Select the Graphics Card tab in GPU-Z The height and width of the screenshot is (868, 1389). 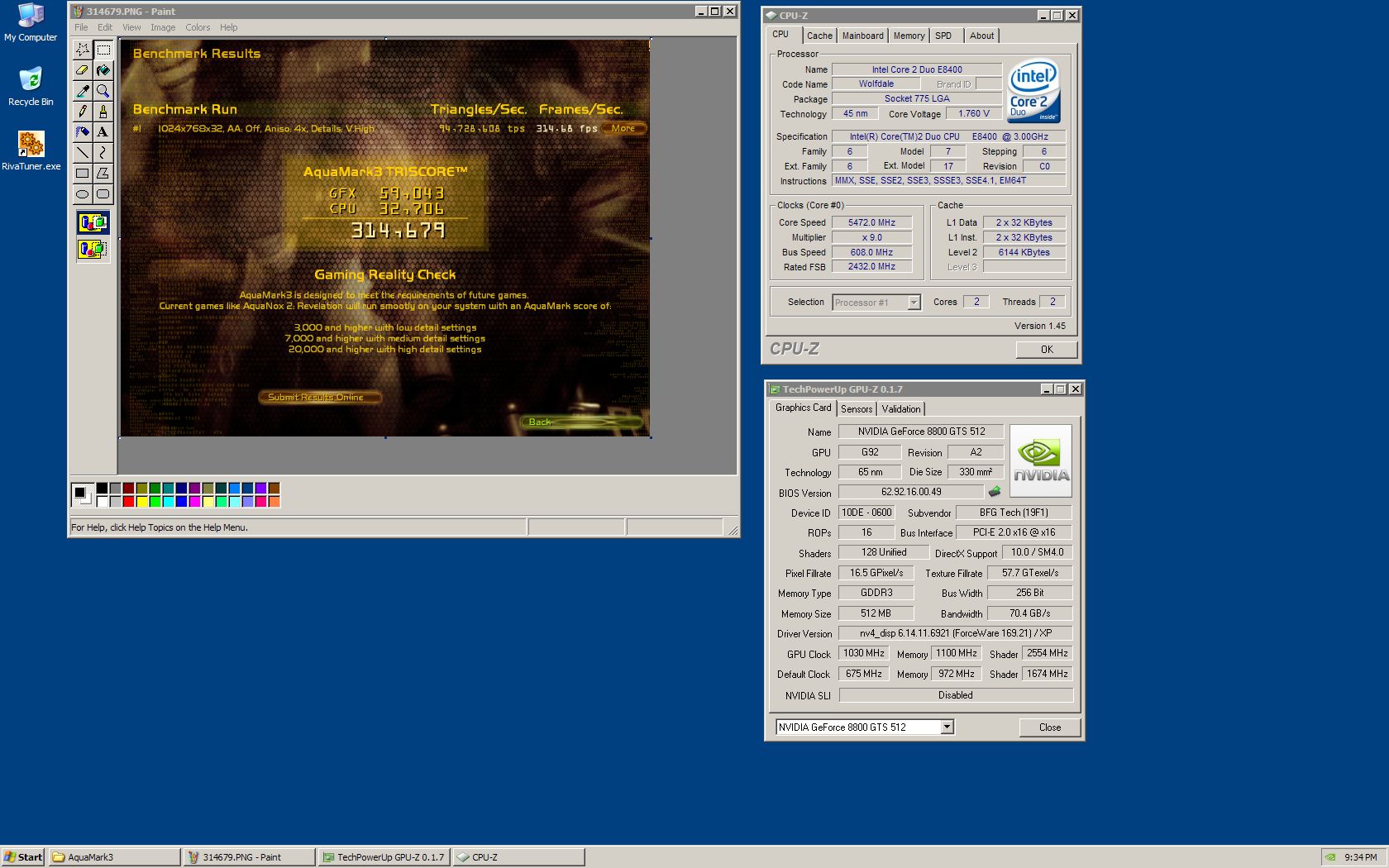tap(803, 408)
